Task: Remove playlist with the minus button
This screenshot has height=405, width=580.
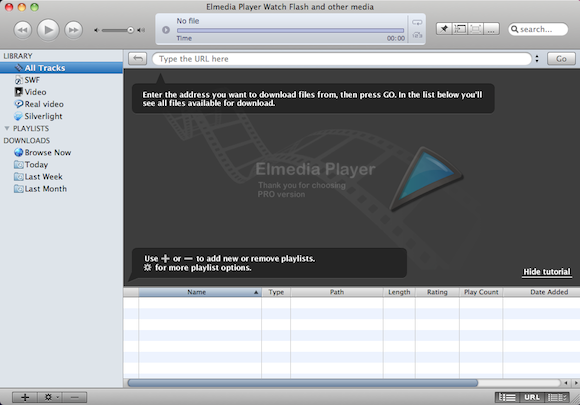Action: coord(75,397)
